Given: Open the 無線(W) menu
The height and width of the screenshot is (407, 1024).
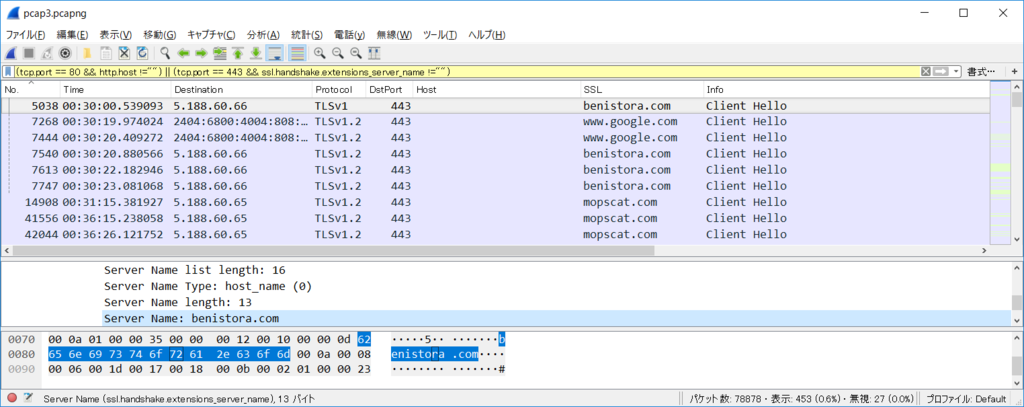Looking at the screenshot, I should click(394, 35).
